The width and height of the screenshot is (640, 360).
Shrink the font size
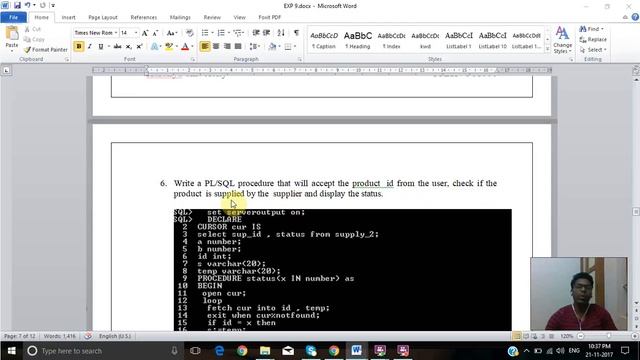point(155,33)
